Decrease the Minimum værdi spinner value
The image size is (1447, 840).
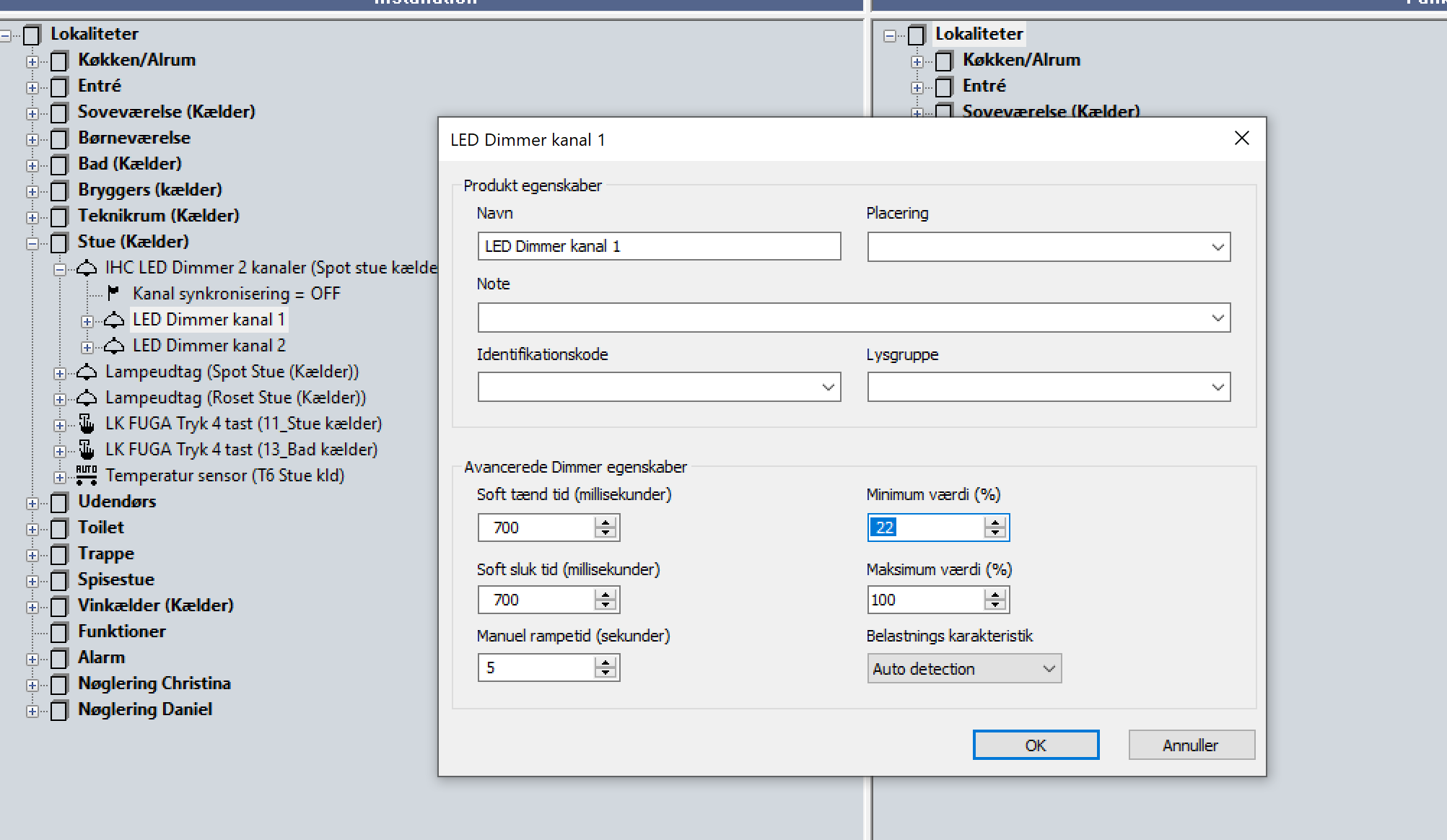tap(995, 533)
